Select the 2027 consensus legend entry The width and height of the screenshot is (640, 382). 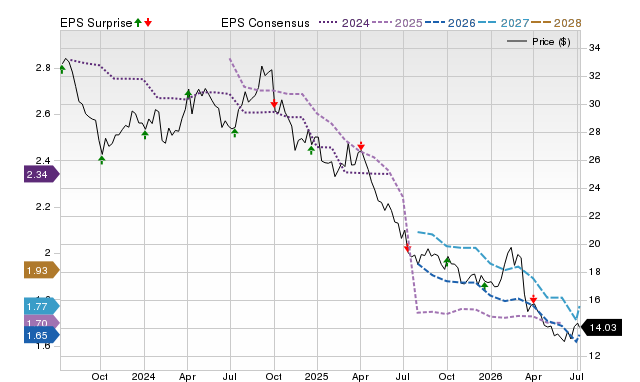(x=503, y=23)
